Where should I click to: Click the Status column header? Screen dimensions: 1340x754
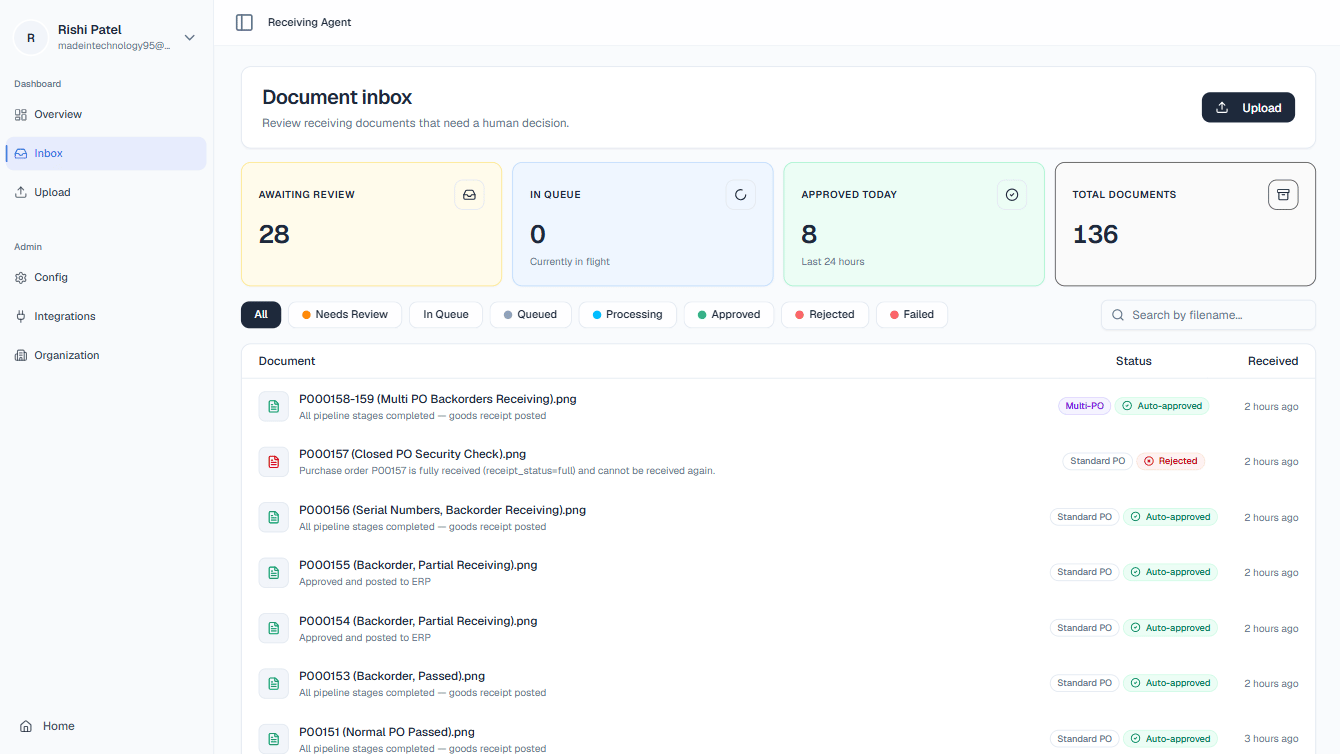point(1134,361)
